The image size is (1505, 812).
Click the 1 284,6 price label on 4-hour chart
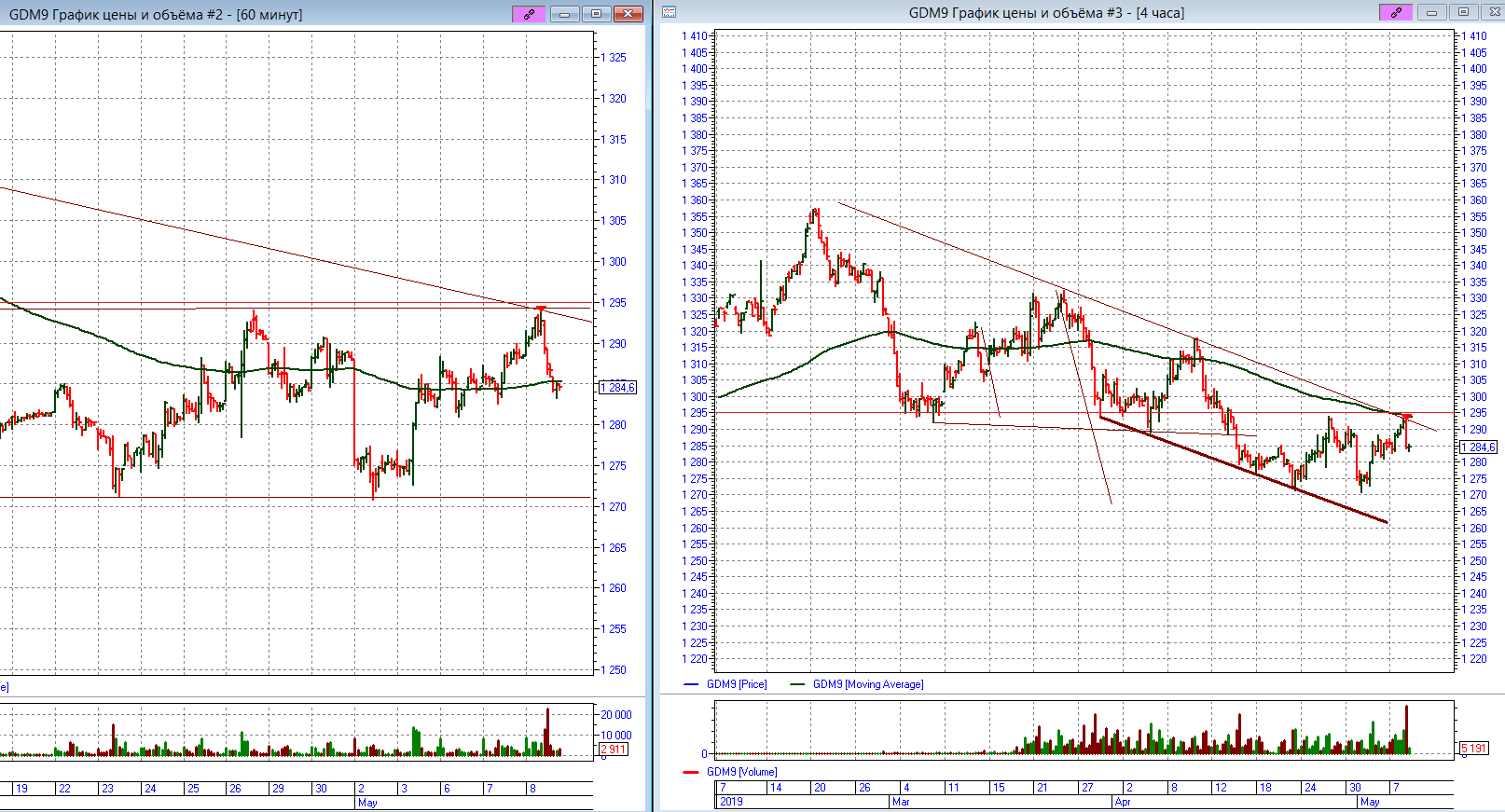pos(1478,447)
